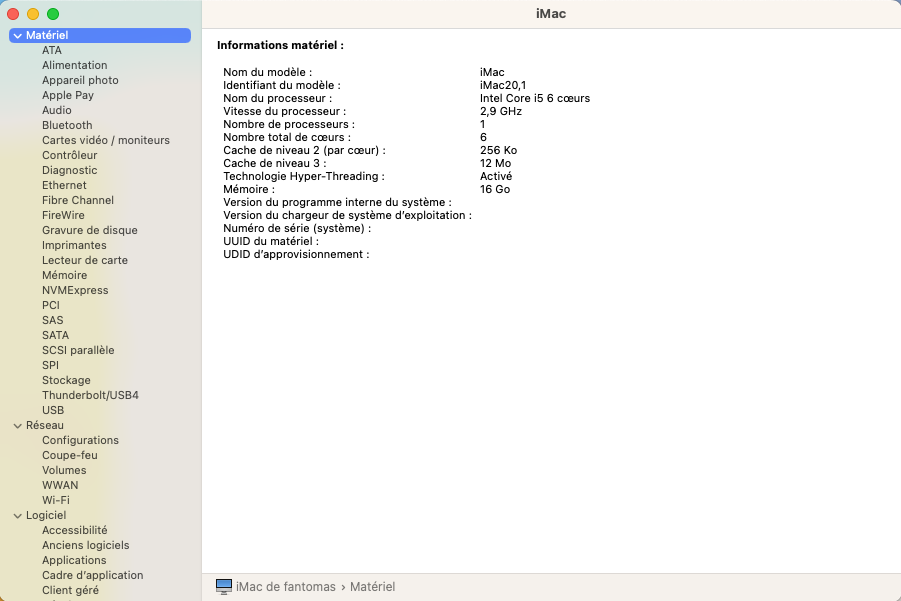Click Matériel in the bottom path bar
Viewport: 901px width, 601px height.
tap(372, 587)
